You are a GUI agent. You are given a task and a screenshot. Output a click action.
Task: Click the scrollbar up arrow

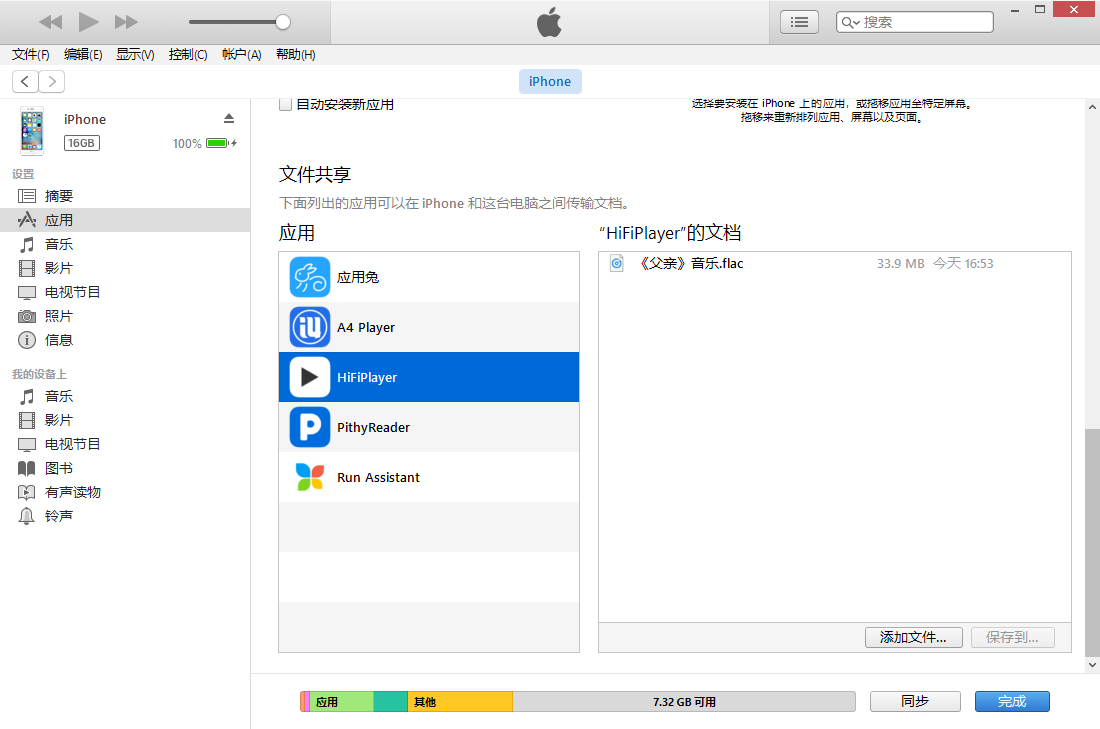pyautogui.click(x=1092, y=107)
